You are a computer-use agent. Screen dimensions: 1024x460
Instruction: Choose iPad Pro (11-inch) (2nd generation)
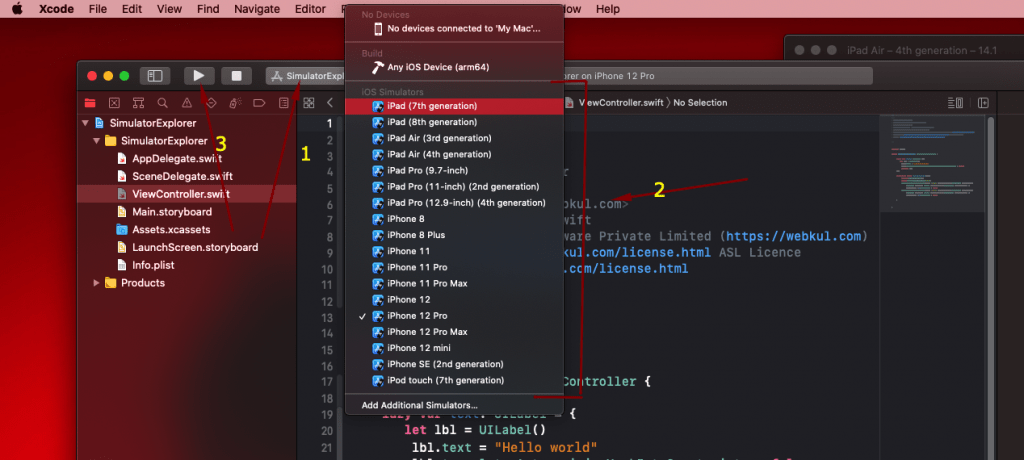click(454, 187)
